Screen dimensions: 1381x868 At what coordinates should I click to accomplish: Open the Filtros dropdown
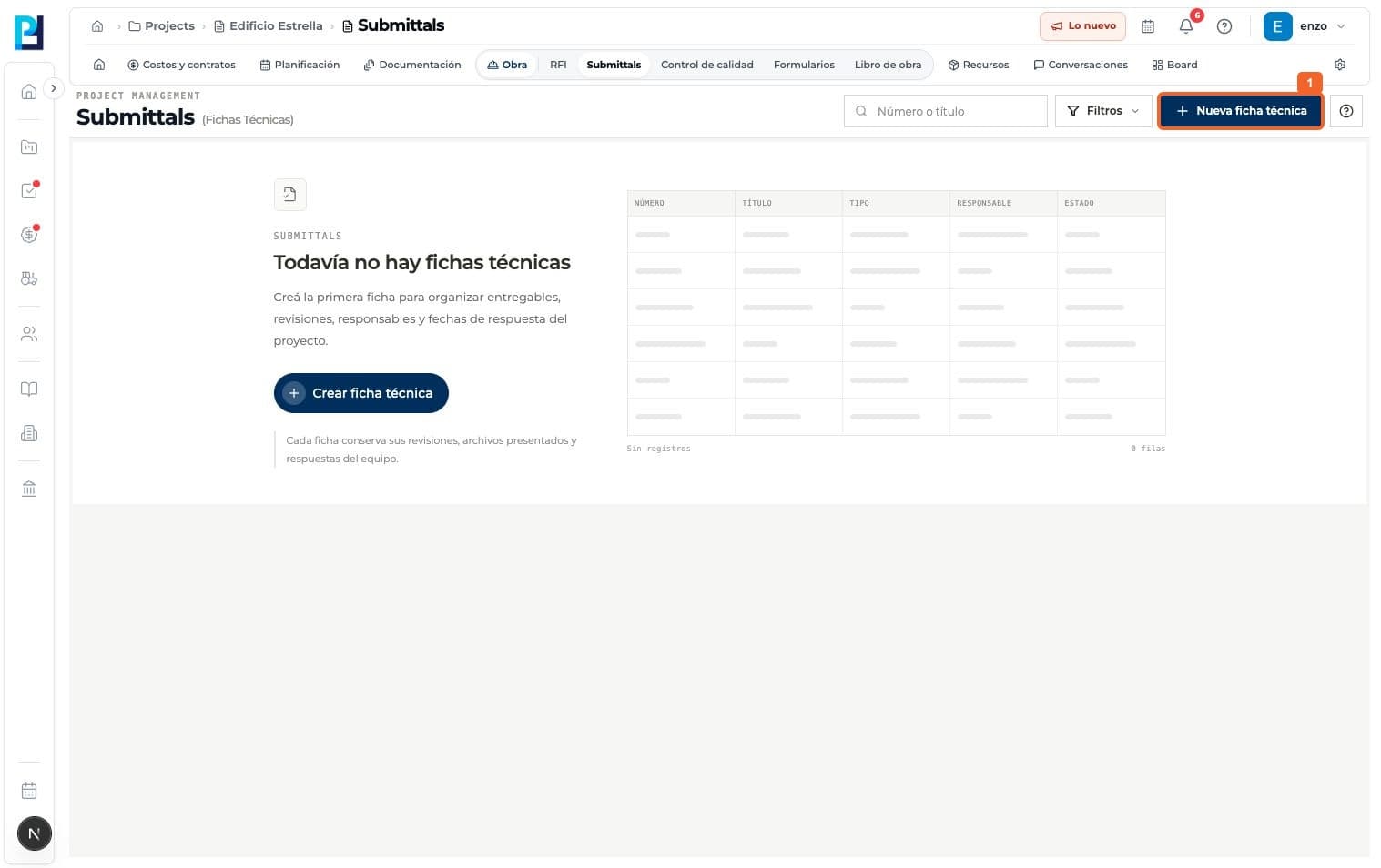(x=1103, y=111)
